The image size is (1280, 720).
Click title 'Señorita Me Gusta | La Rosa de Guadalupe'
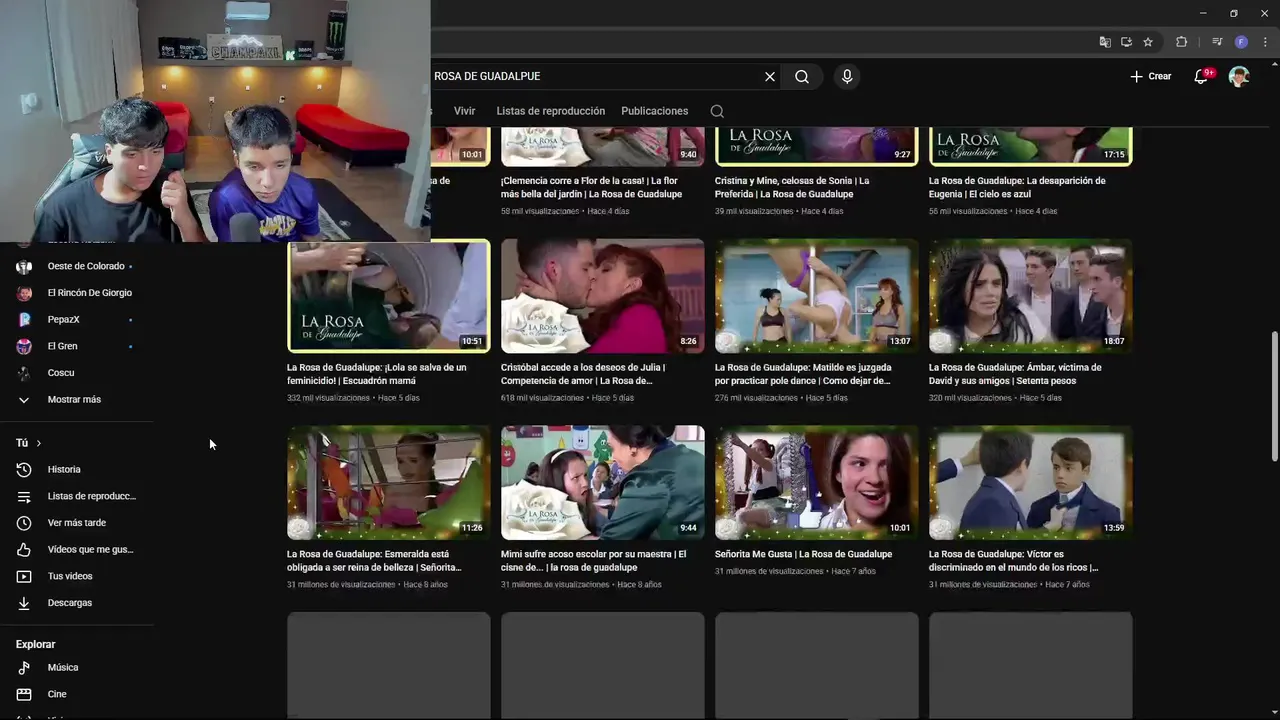pos(803,554)
